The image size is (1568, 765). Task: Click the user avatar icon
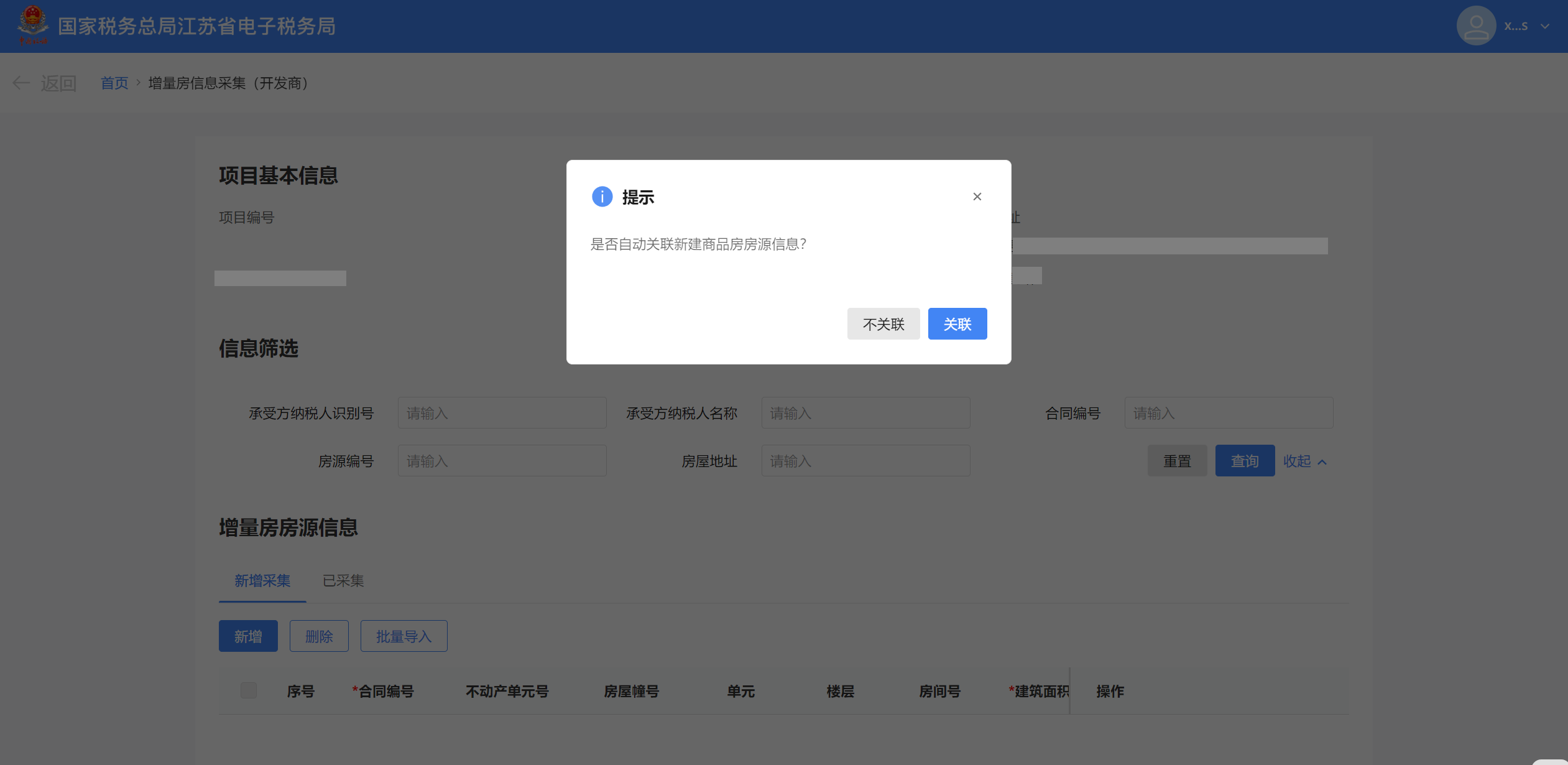pos(1475,26)
